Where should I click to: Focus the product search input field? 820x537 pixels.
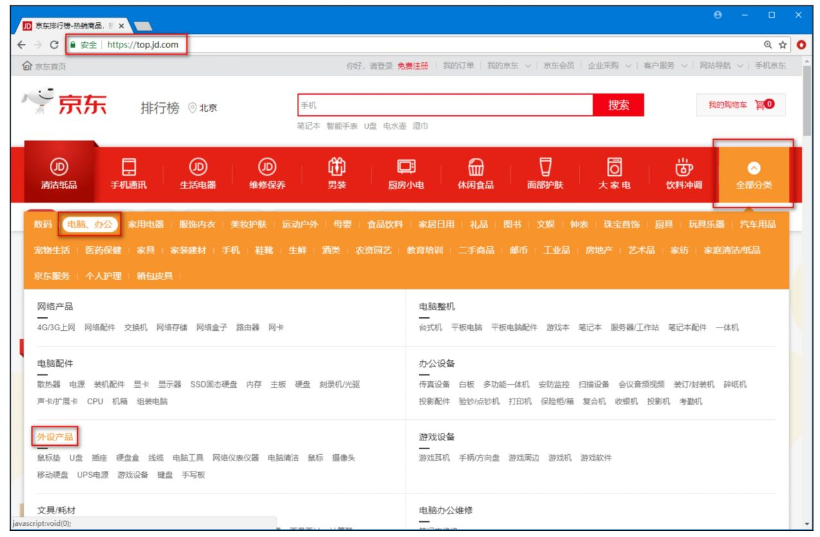pos(446,105)
